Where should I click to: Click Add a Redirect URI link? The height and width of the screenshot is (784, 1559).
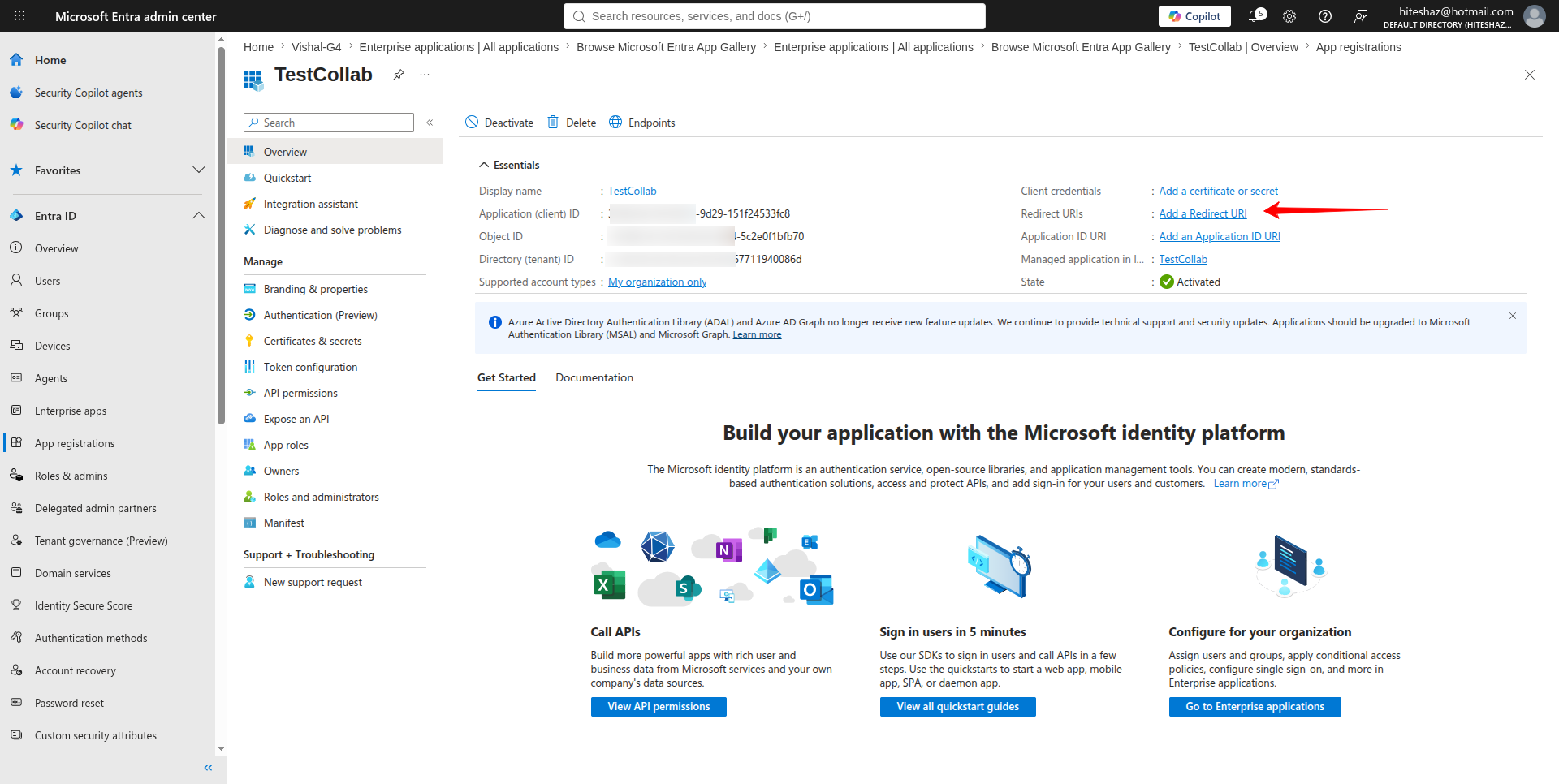click(x=1203, y=213)
